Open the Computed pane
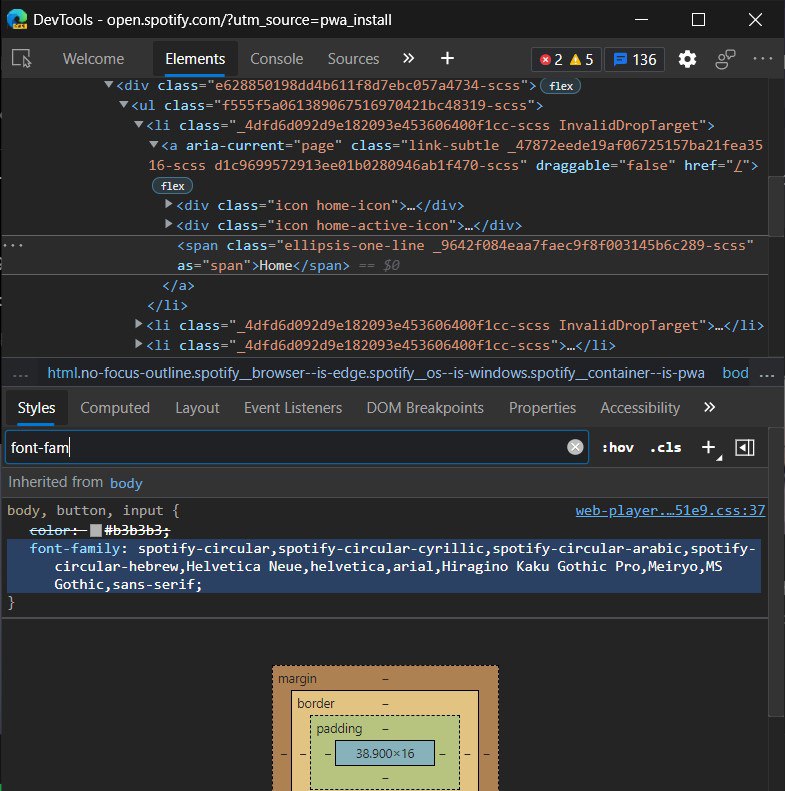 [x=115, y=408]
